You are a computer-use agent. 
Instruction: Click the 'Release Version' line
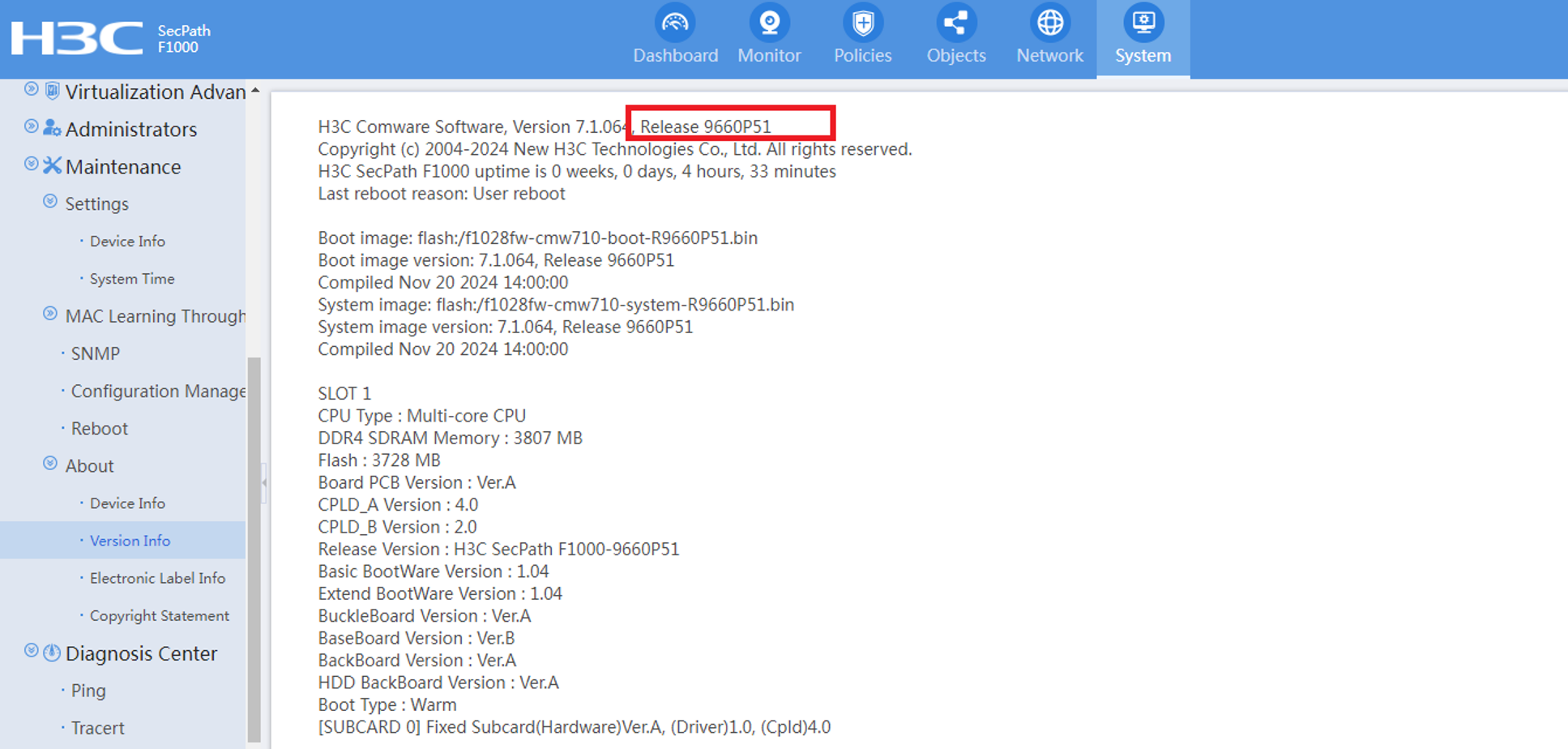pyautogui.click(x=498, y=550)
